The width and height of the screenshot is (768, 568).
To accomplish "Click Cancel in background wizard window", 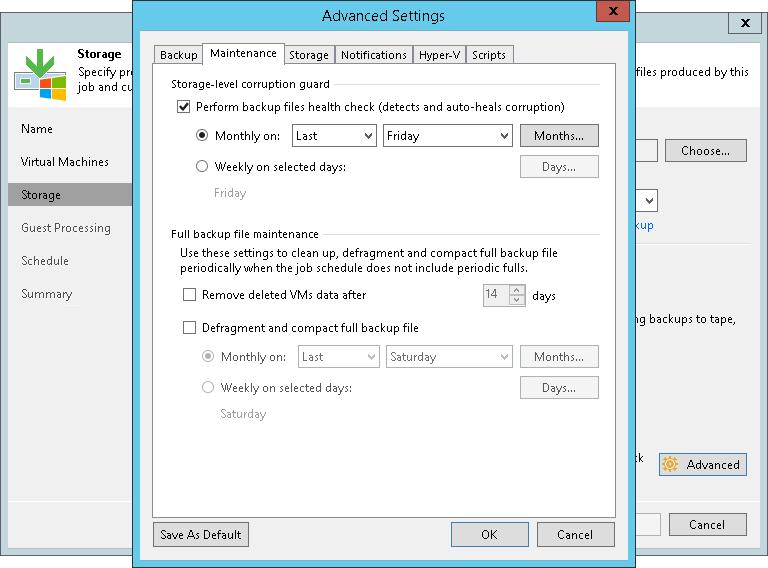I will point(708,524).
